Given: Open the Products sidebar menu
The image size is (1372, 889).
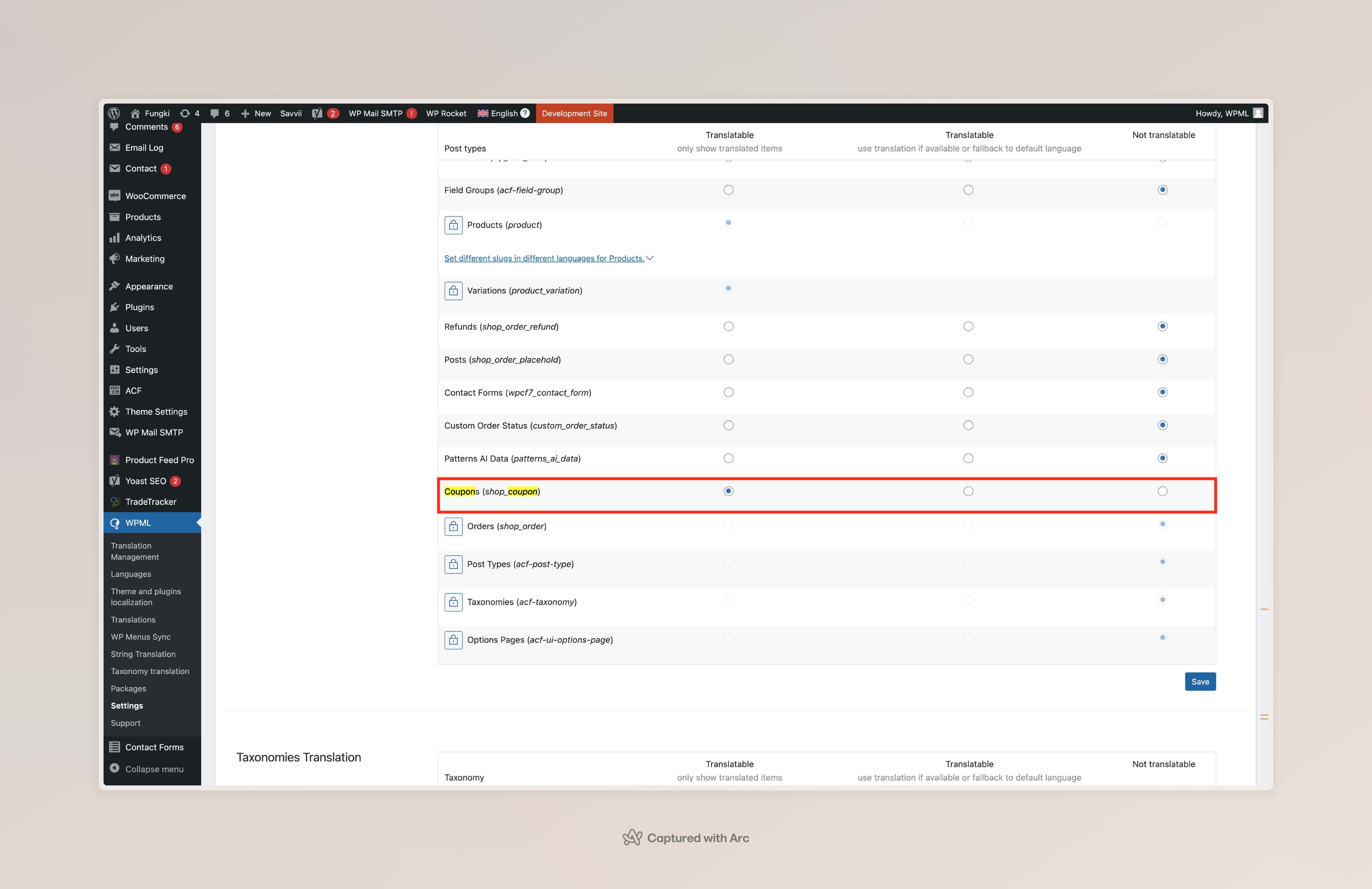Looking at the screenshot, I should (x=152, y=217).
